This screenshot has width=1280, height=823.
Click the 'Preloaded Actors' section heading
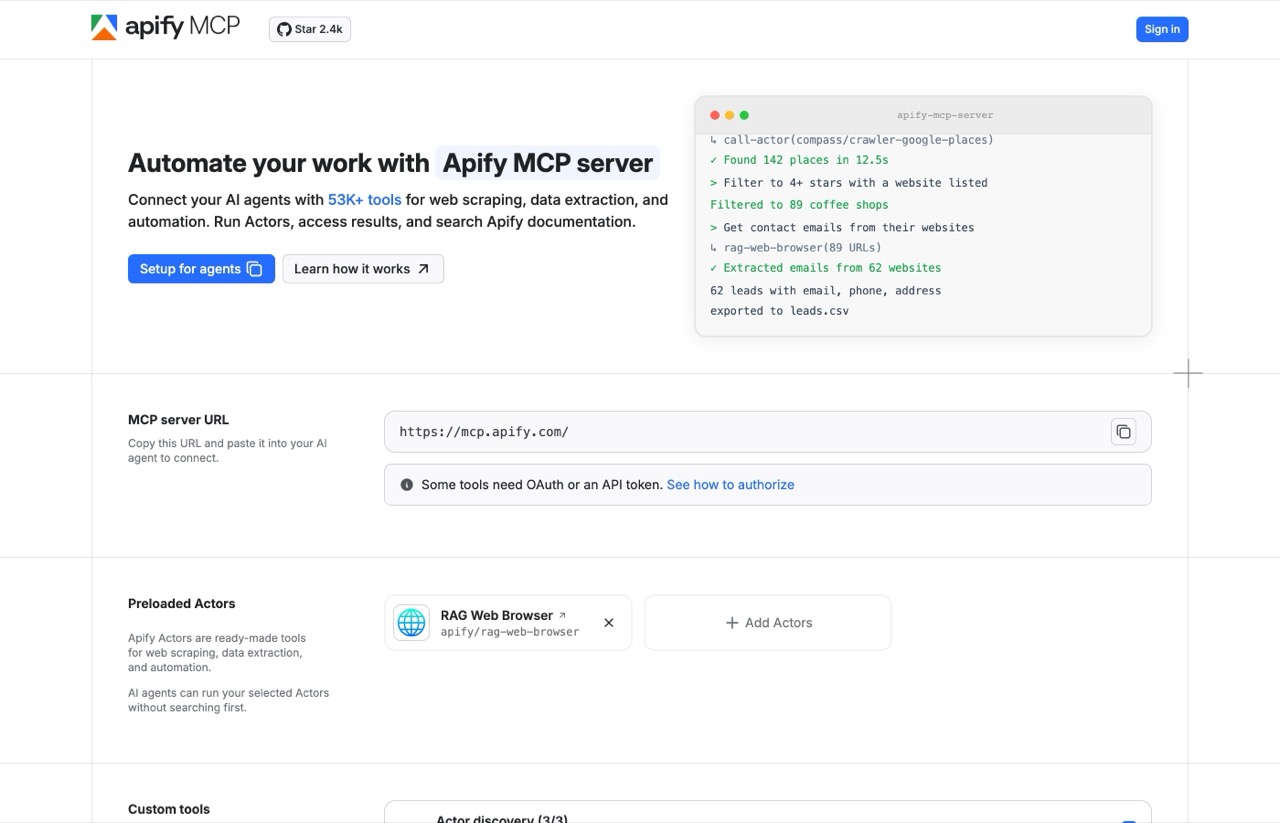point(182,604)
